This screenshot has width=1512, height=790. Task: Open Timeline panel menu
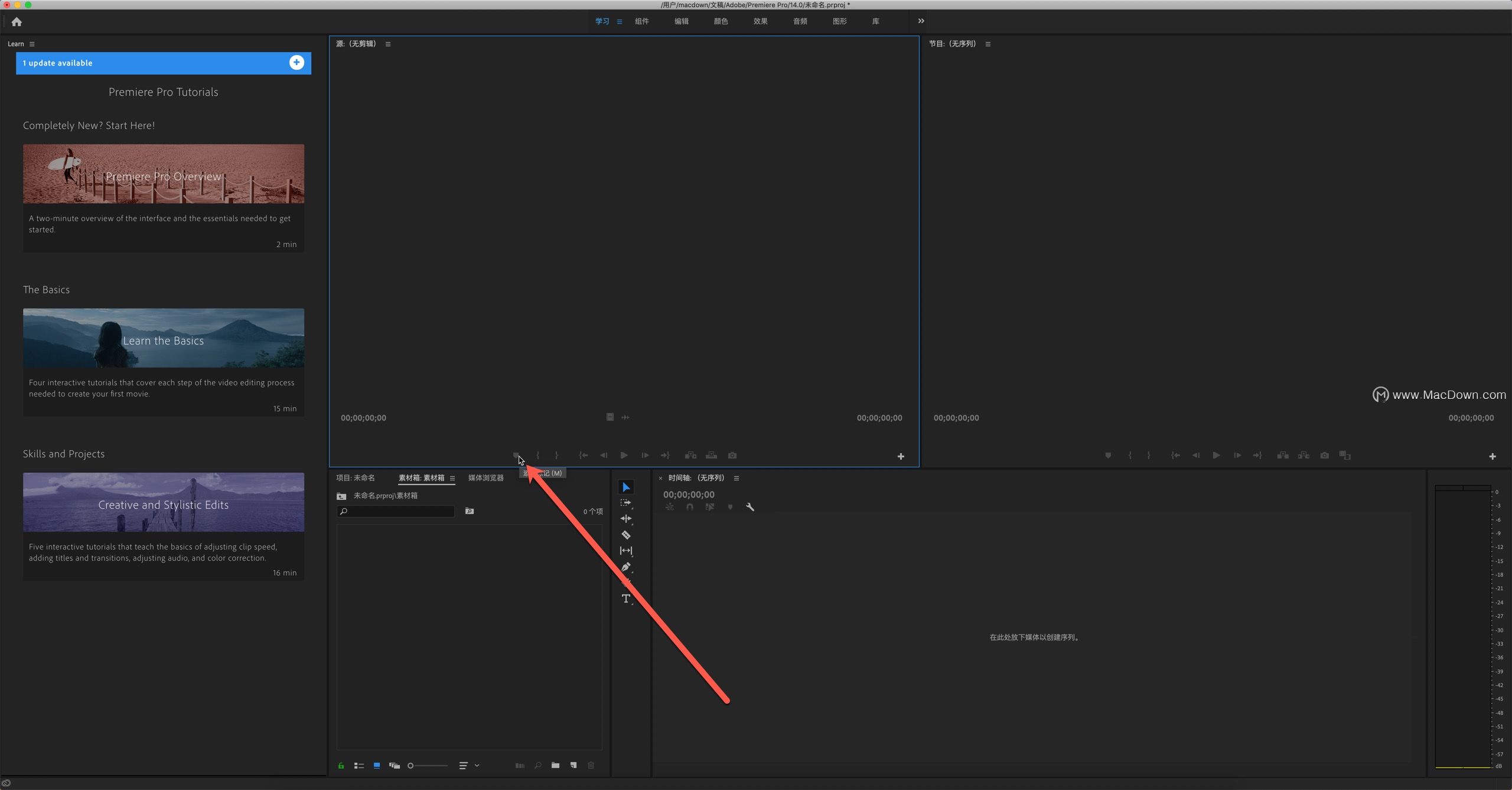point(737,479)
